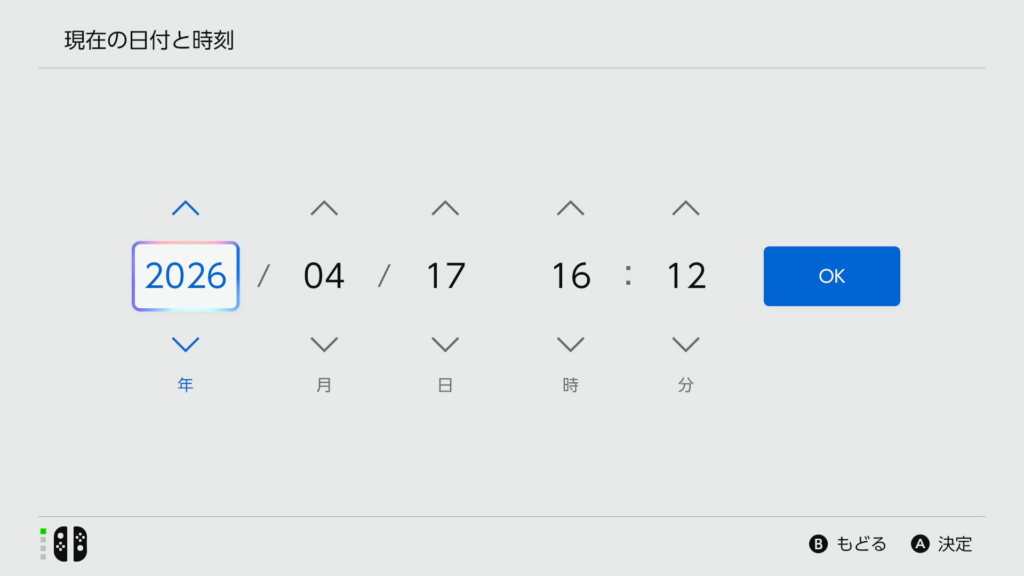The height and width of the screenshot is (576, 1024).
Task: Raise the hour using the up chevron
Action: (570, 208)
